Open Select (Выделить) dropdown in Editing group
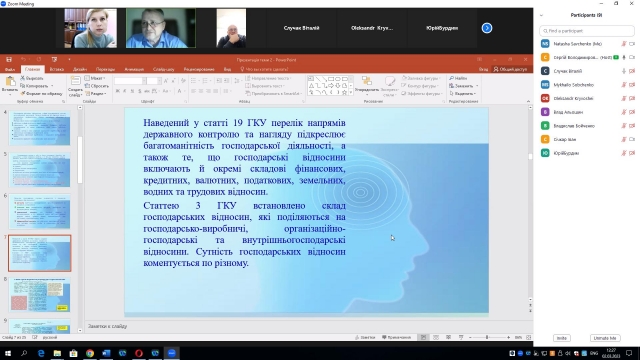Screen dimensions: 640x360 463,93
